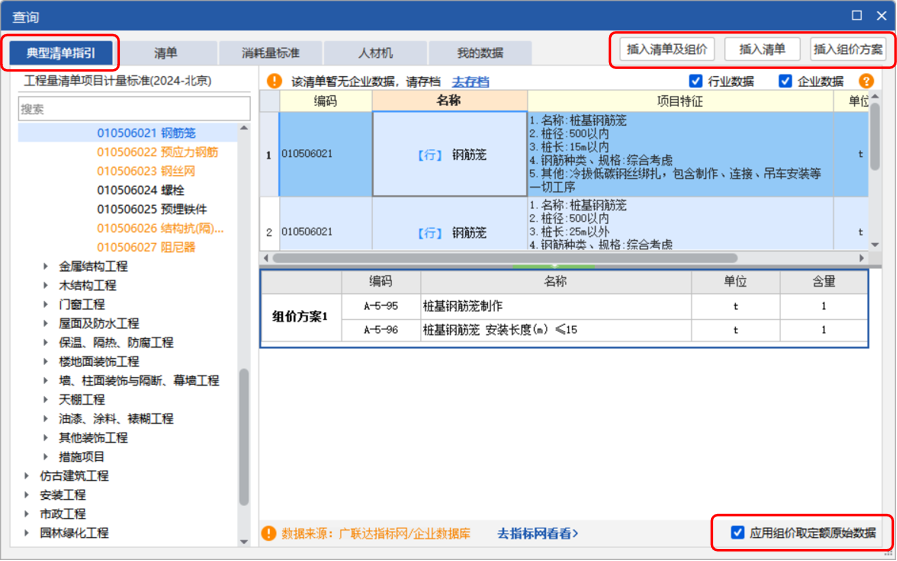Click the 组价方案1 cell
This screenshot has height=561, width=897.
301,317
